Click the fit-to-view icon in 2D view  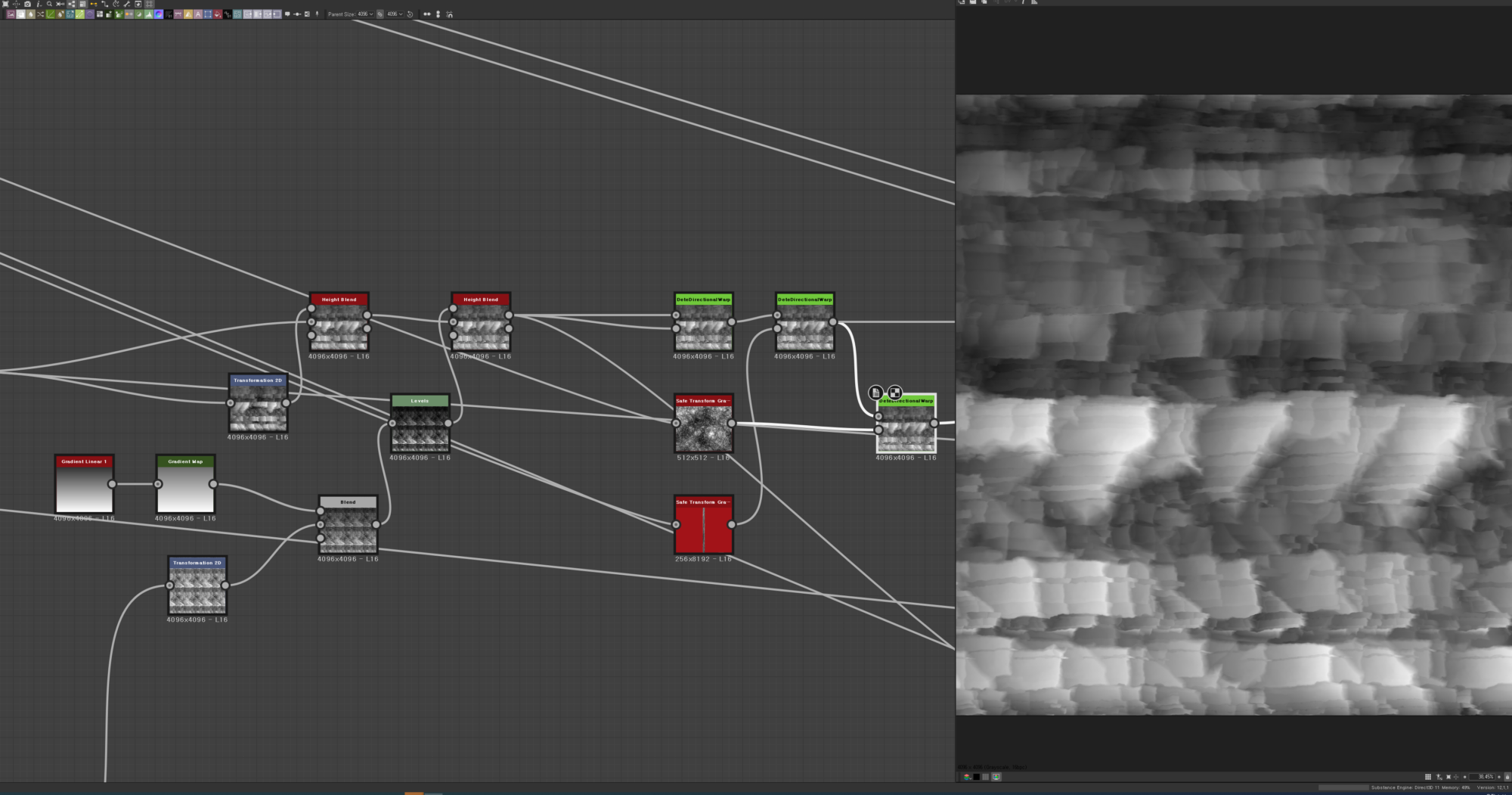coord(1448,777)
